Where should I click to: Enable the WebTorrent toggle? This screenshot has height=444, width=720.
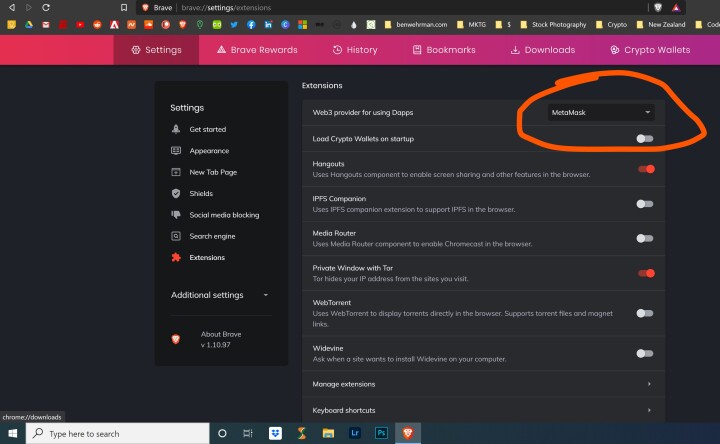tap(645, 313)
